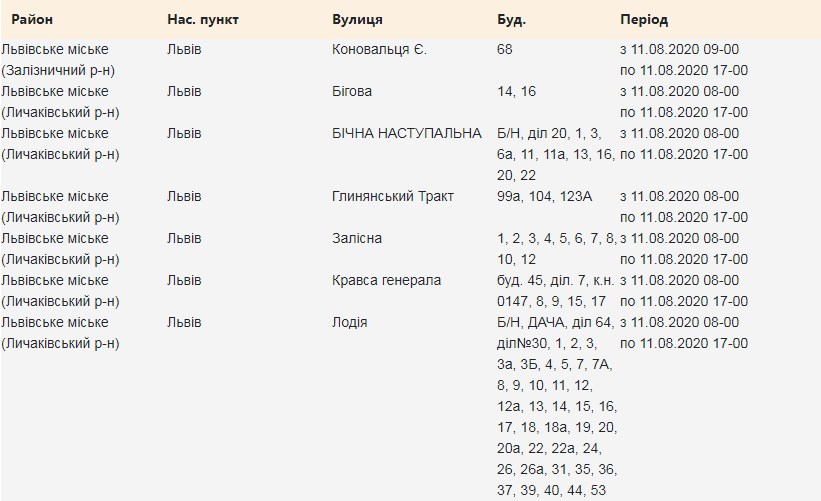Screen dimensions: 821x501
Task: Click district cell in the Бігова row
Action: click(x=60, y=101)
